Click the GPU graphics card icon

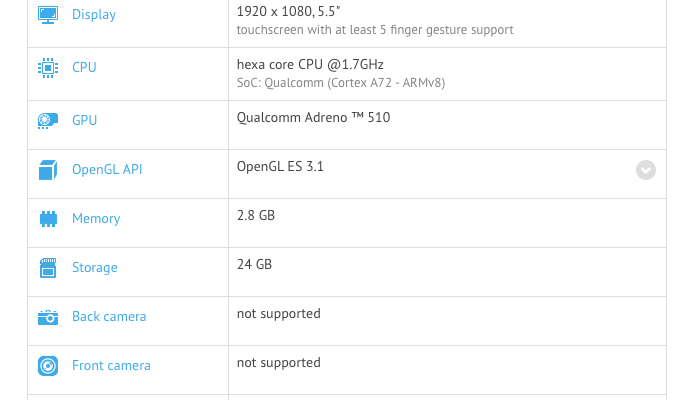[x=48, y=121]
